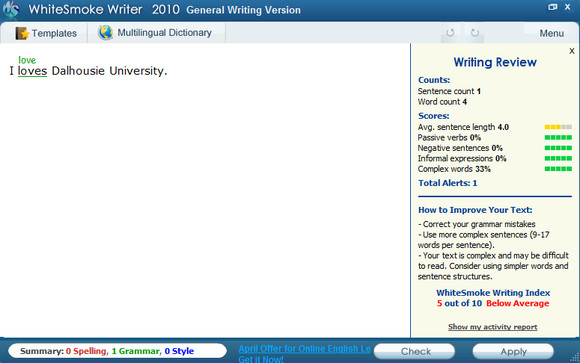
Task: Open the Menu button
Action: (552, 33)
